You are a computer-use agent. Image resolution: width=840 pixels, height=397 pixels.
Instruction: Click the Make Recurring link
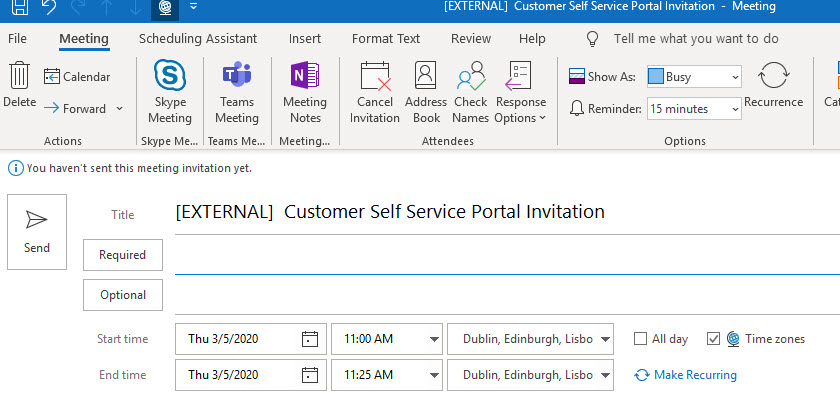coord(685,374)
